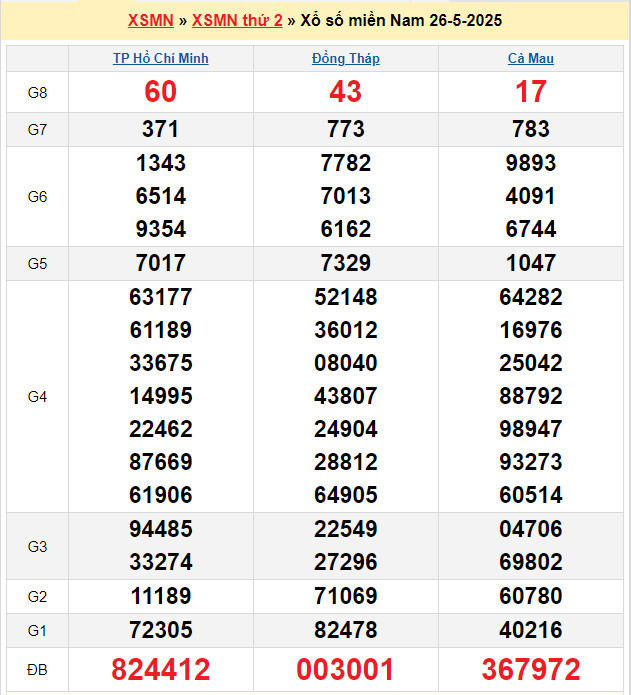This screenshot has height=695, width=631.
Task: Select G5 number 1047
Action: tap(531, 263)
